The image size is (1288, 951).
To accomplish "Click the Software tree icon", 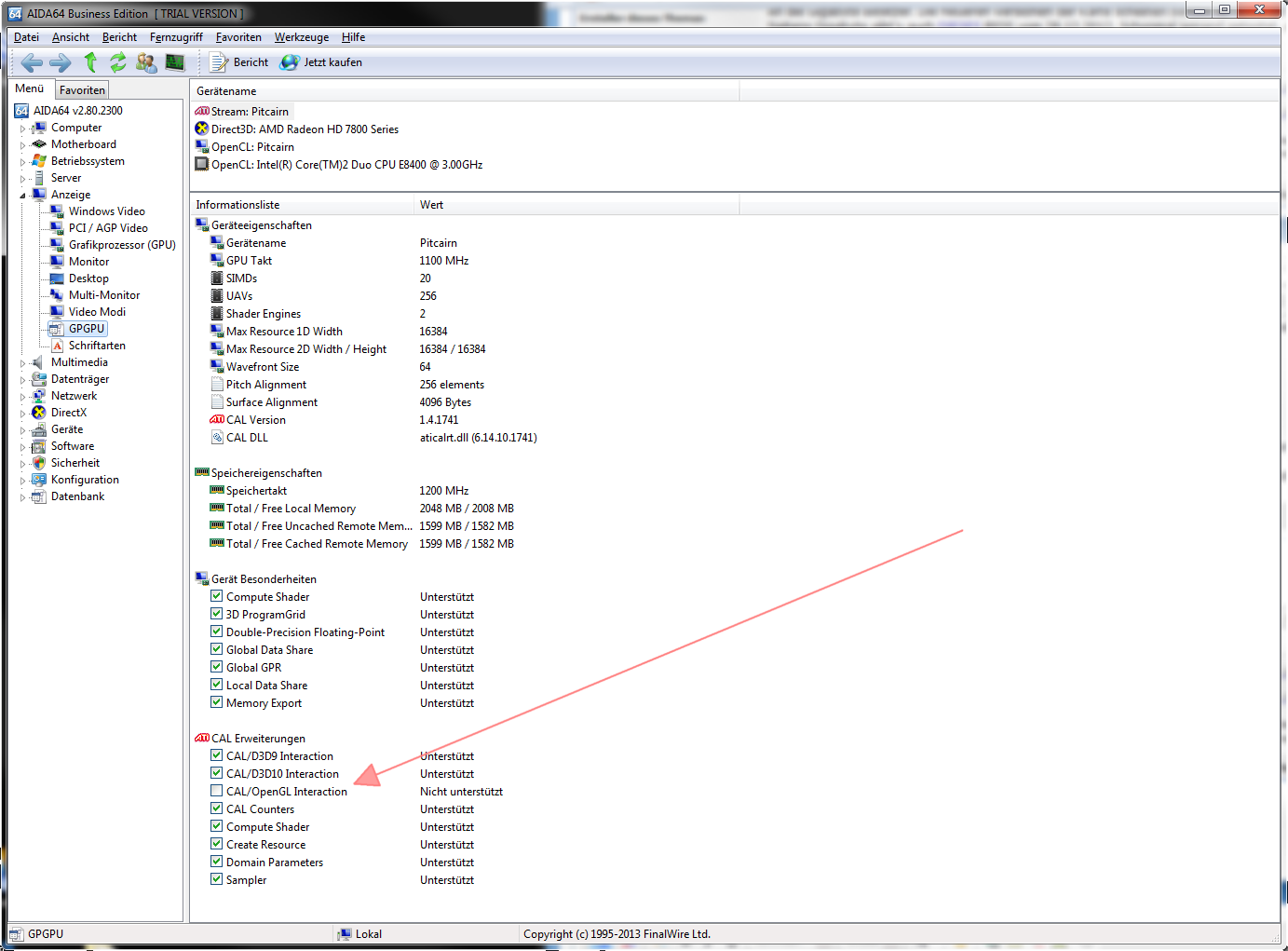I will [39, 446].
